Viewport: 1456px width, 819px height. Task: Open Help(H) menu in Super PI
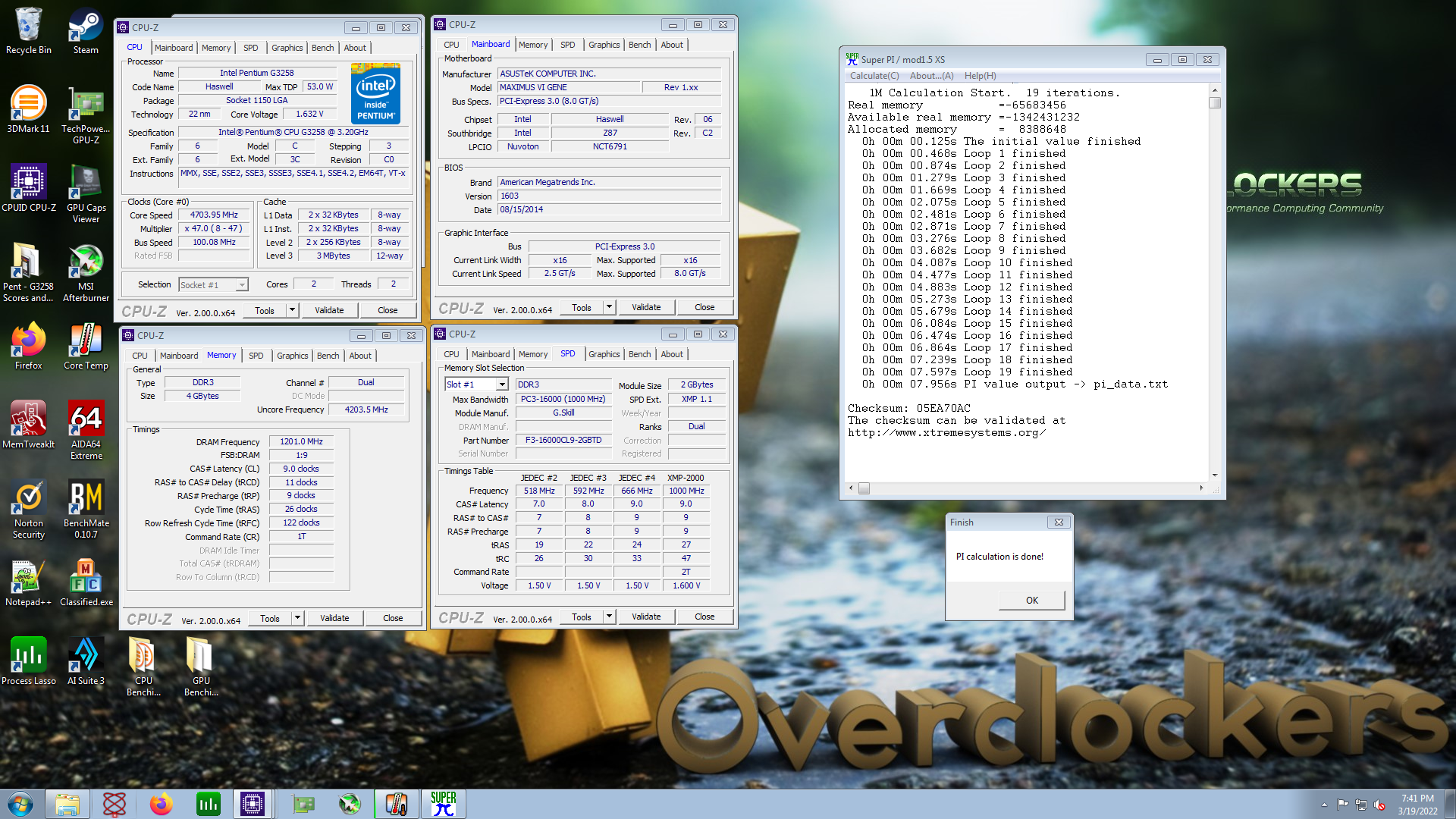point(980,76)
